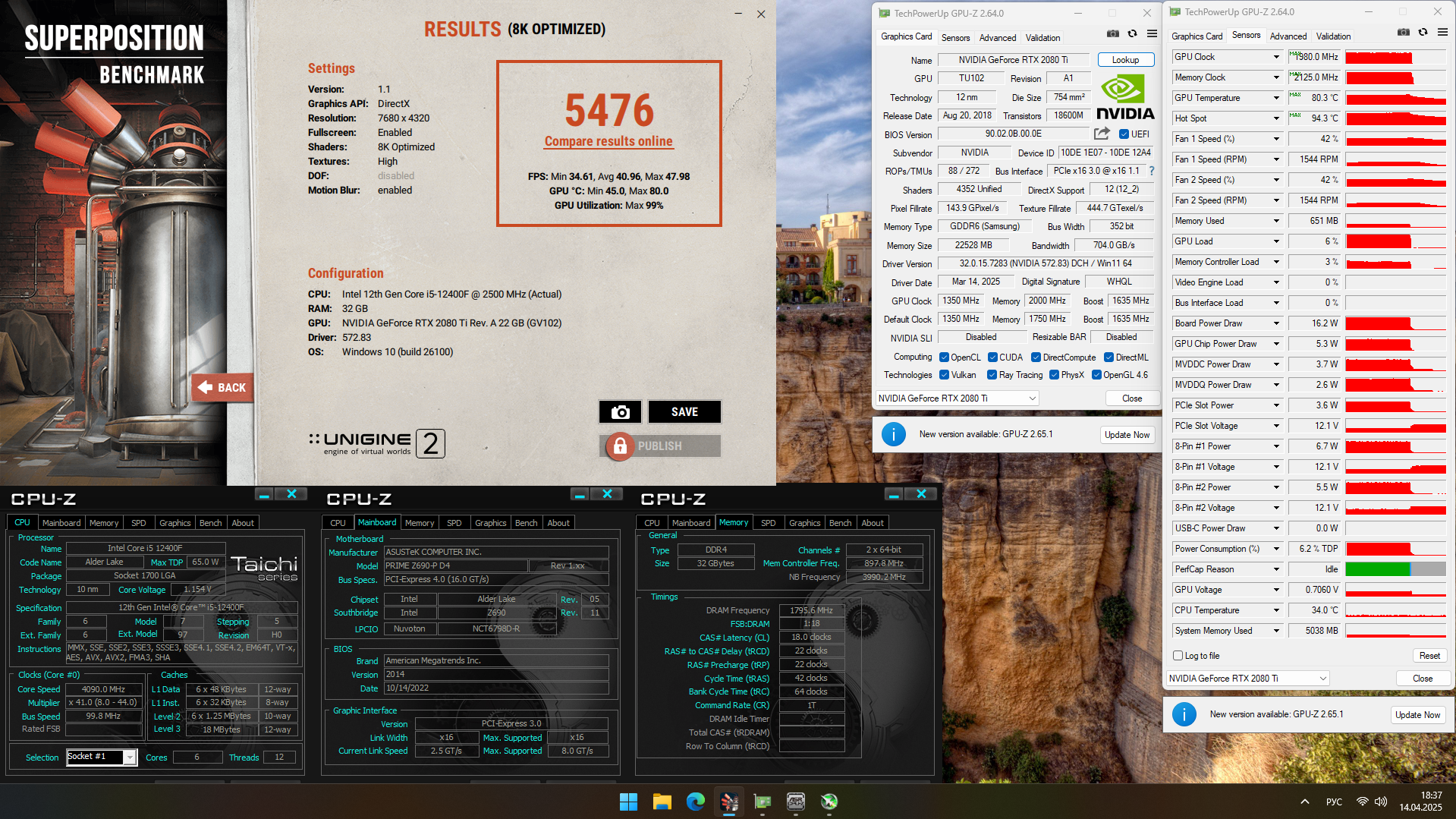Click the Lookup button in GPU-Z
The height and width of the screenshot is (819, 1456).
(x=1125, y=60)
